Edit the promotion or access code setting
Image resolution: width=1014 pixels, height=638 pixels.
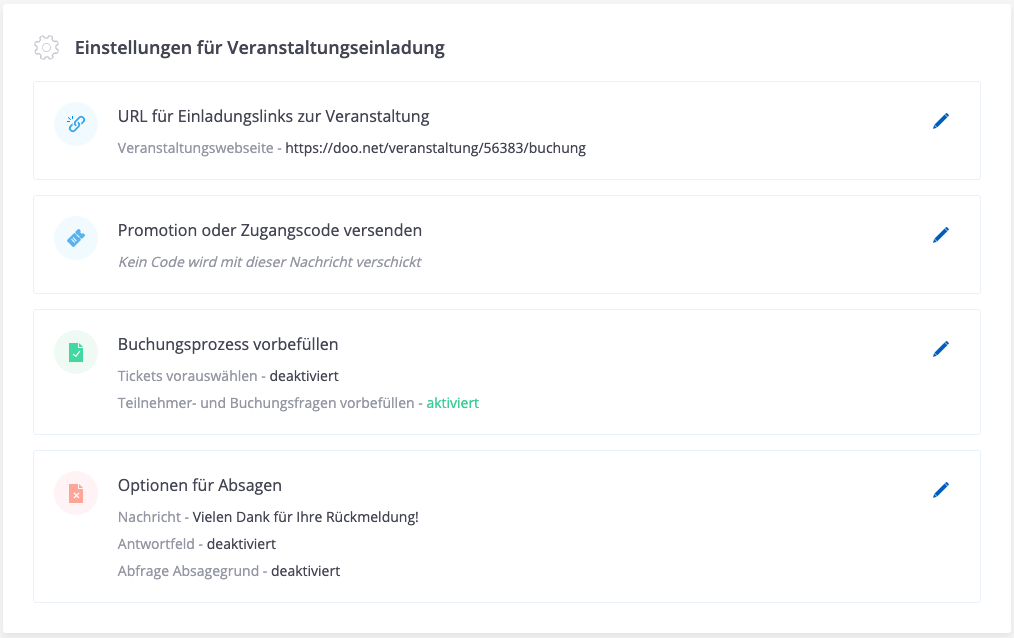point(940,235)
